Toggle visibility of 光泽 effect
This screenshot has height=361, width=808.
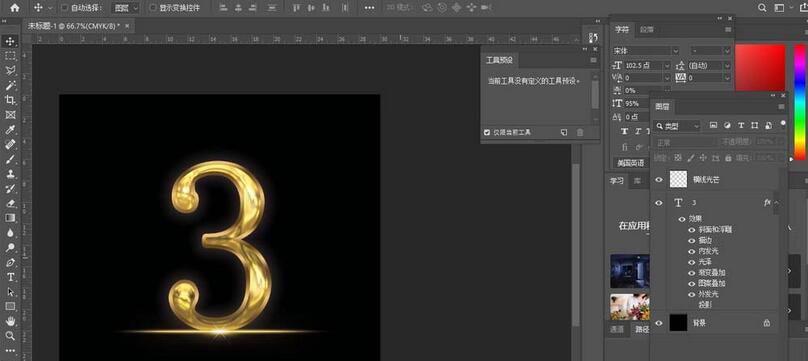(x=692, y=262)
